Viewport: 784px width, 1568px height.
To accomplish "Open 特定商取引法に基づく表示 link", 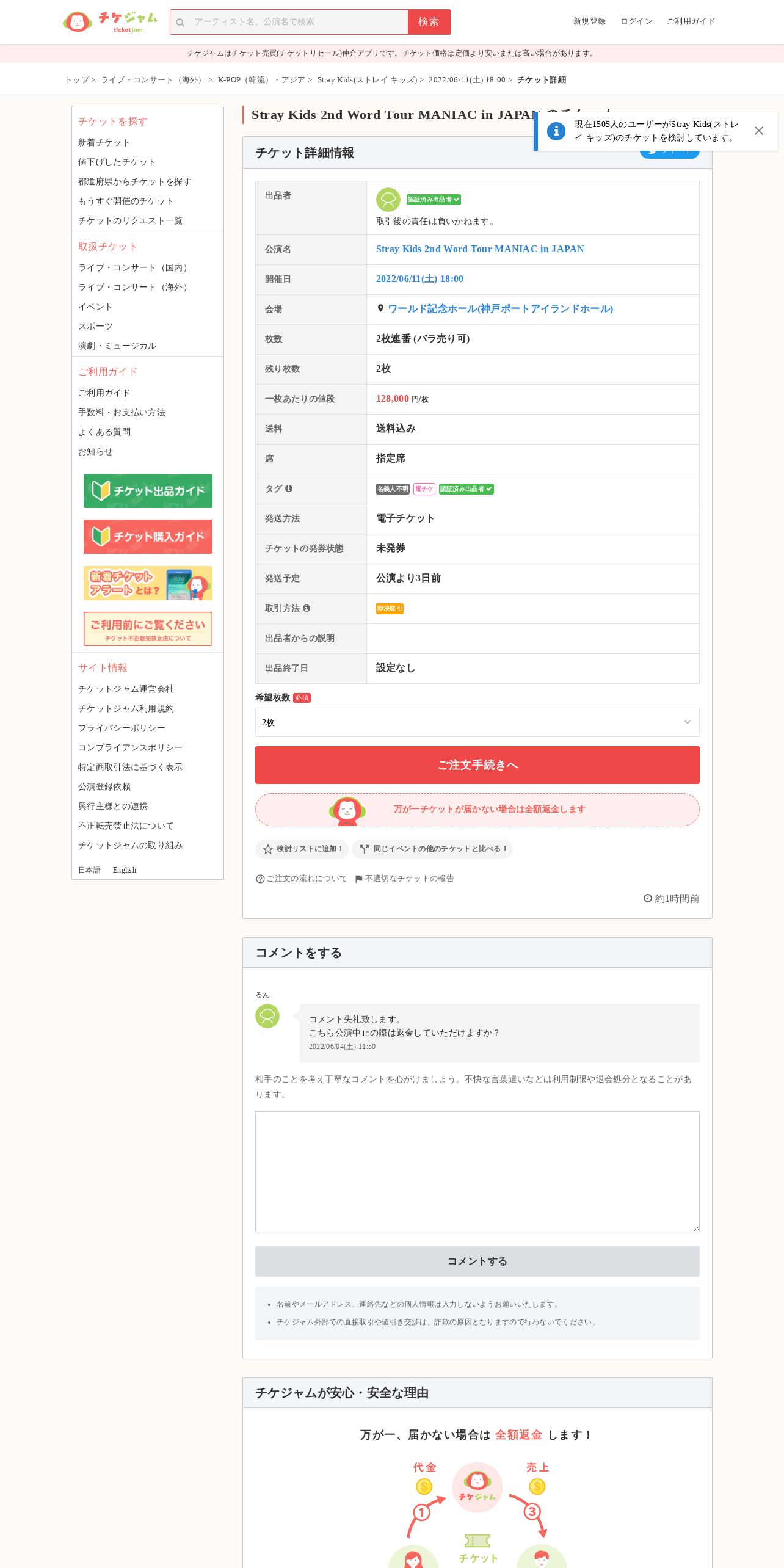I will pyautogui.click(x=130, y=767).
